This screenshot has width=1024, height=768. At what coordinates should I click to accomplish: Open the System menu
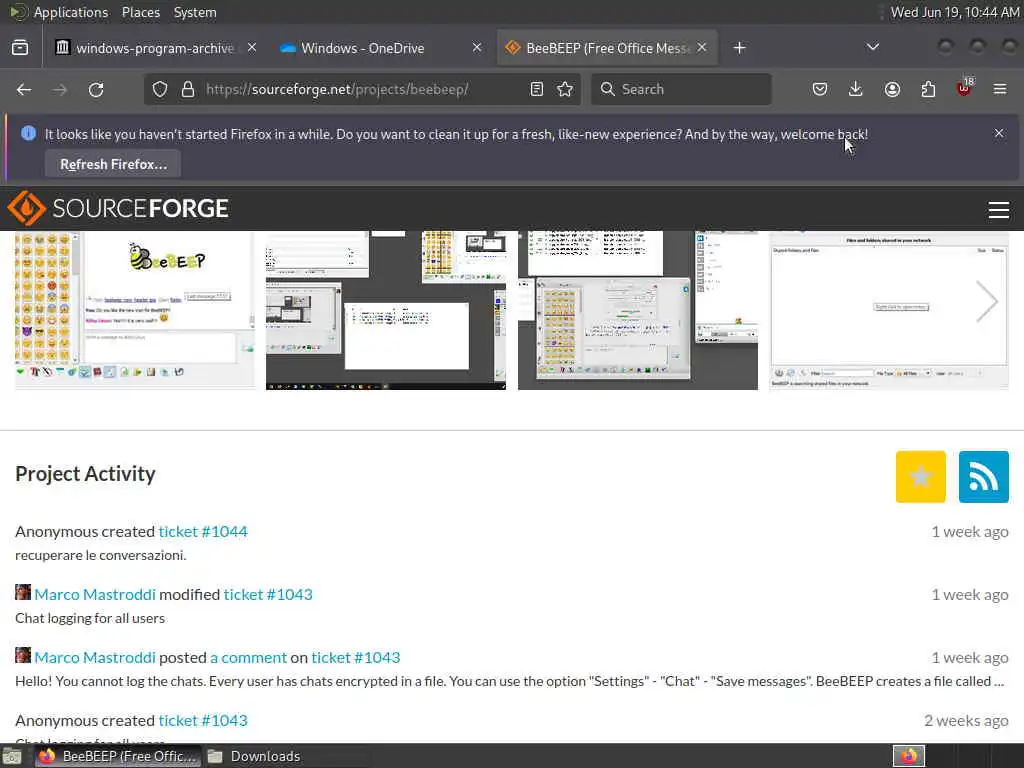point(195,12)
